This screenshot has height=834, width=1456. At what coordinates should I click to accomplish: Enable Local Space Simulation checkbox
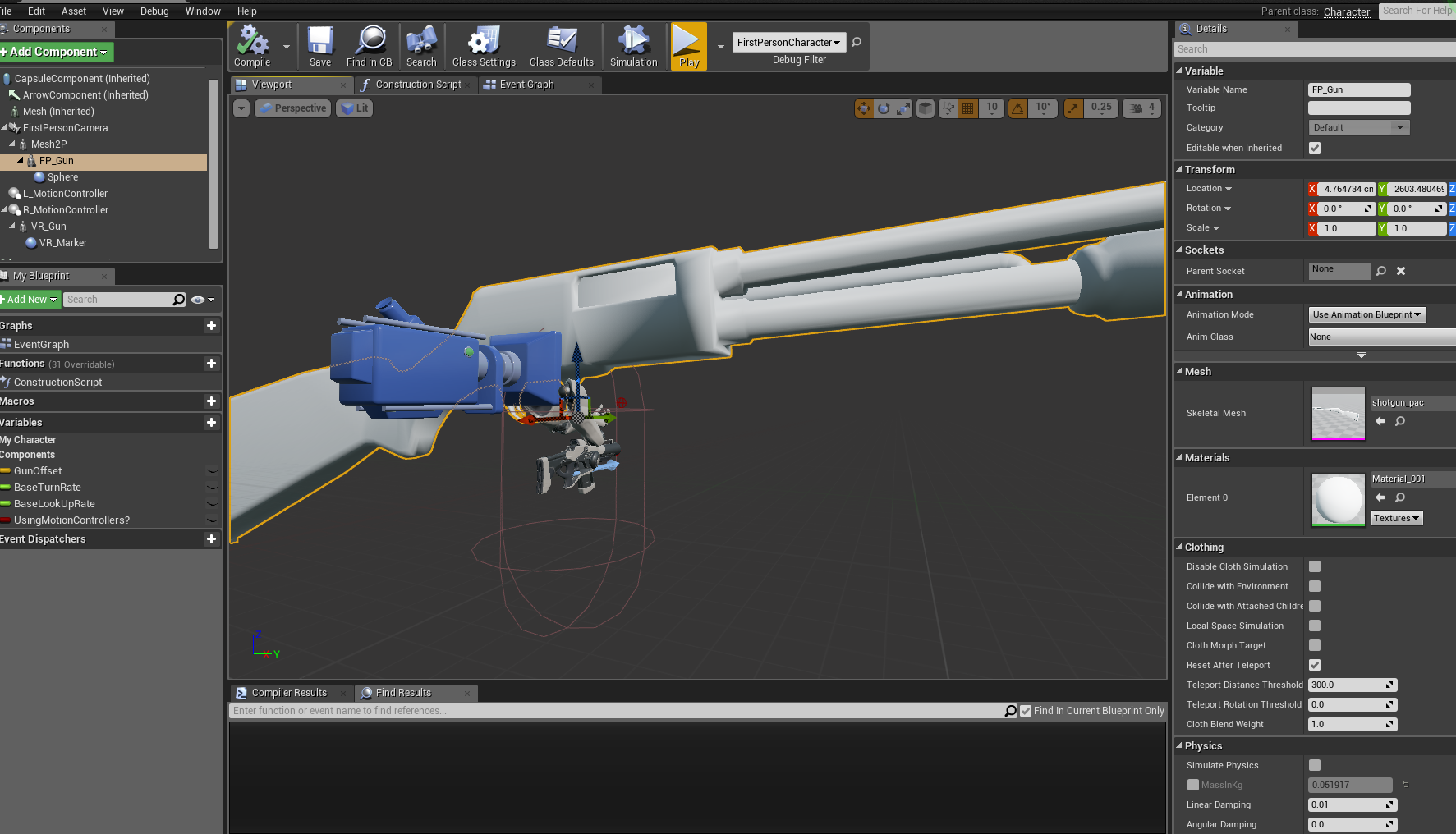click(1315, 625)
